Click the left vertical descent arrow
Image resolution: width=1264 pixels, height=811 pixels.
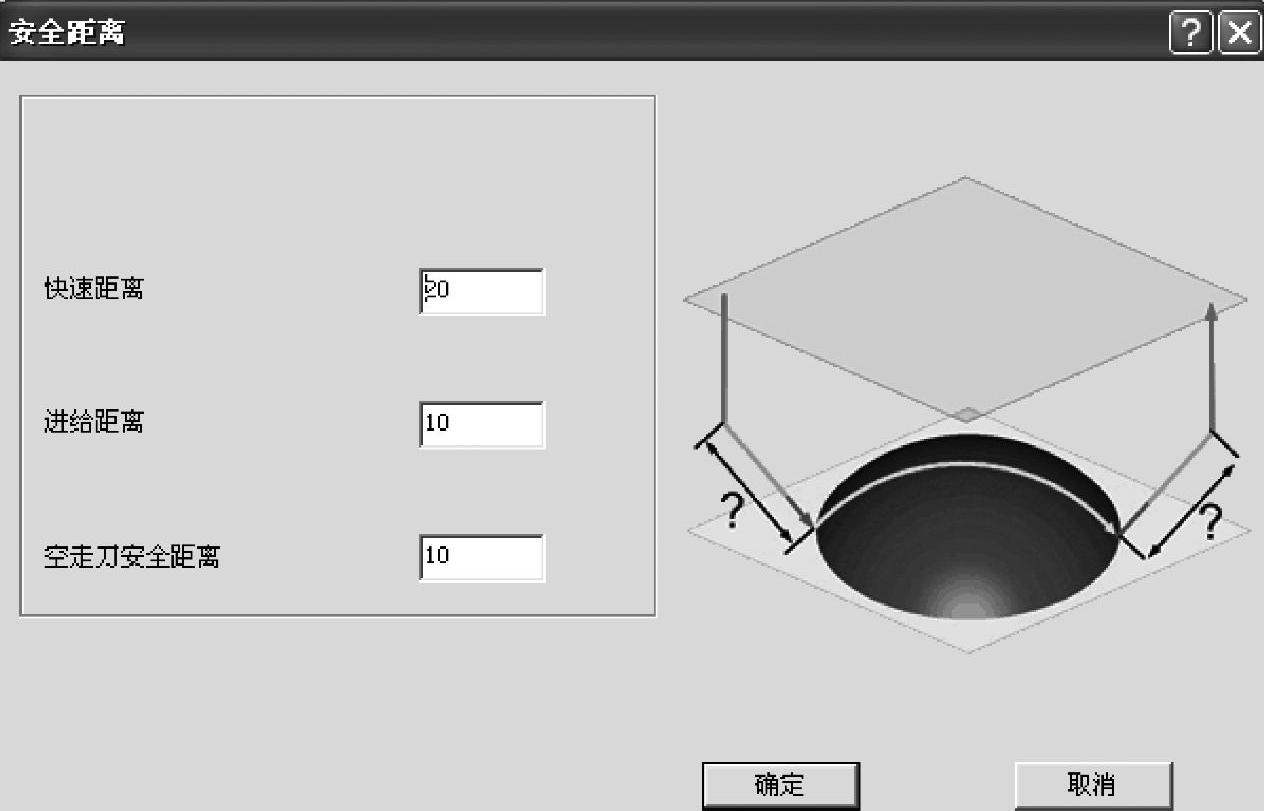724,357
